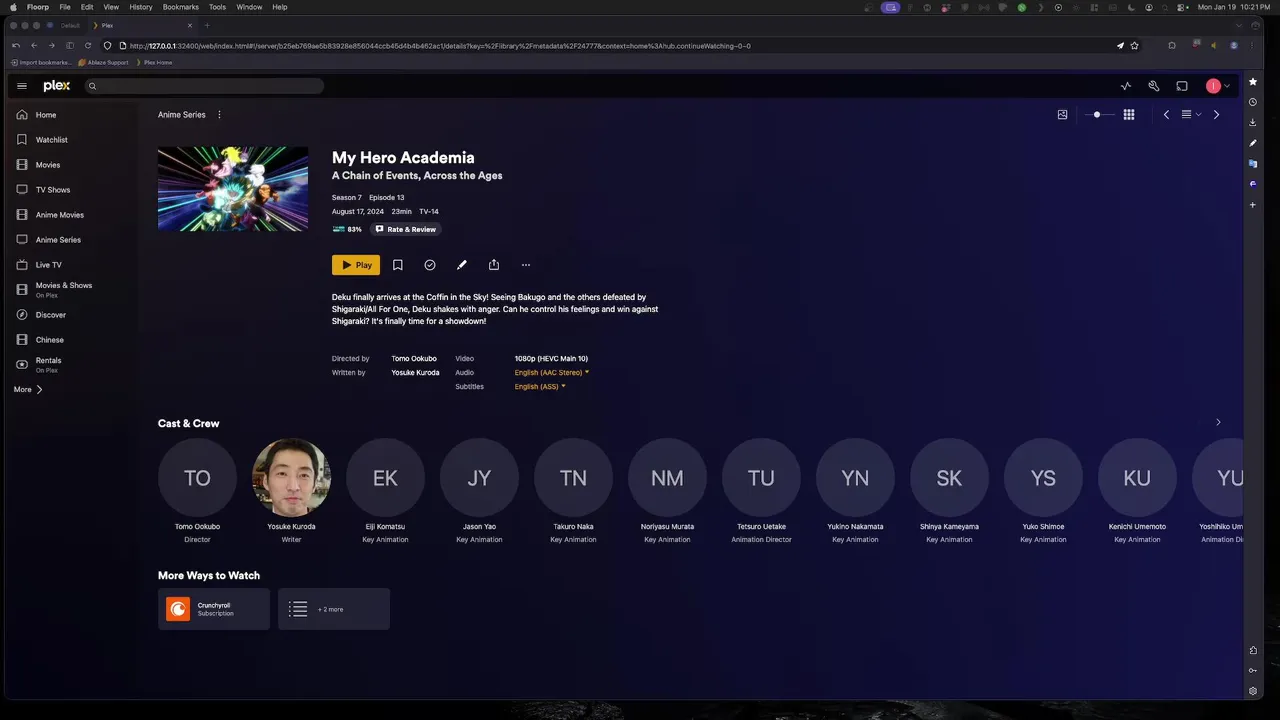Image resolution: width=1280 pixels, height=720 pixels.
Task: Add episode to watchlist bookmark icon
Action: (x=398, y=265)
